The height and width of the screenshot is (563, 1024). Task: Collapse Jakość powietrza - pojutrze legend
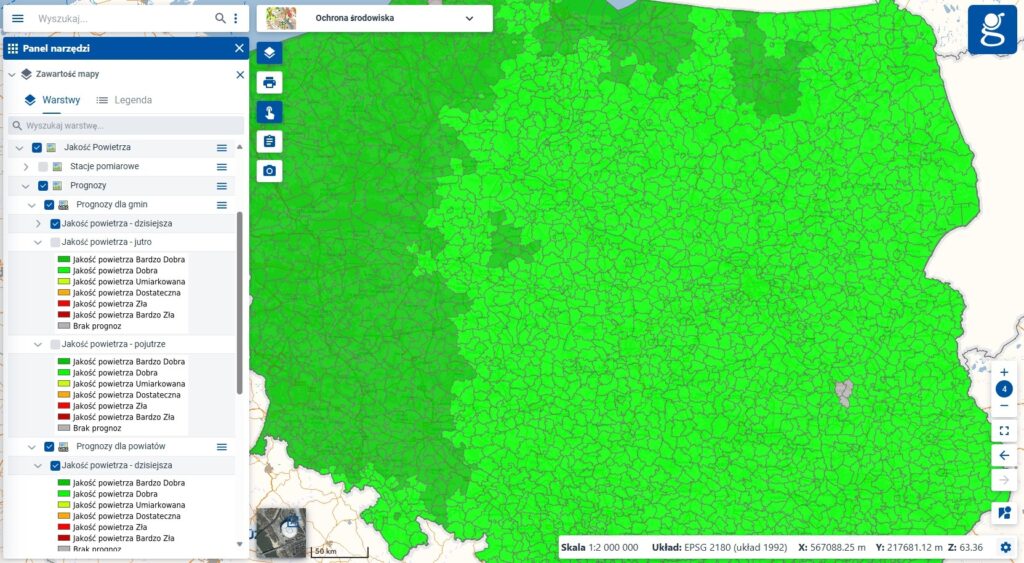[38, 344]
